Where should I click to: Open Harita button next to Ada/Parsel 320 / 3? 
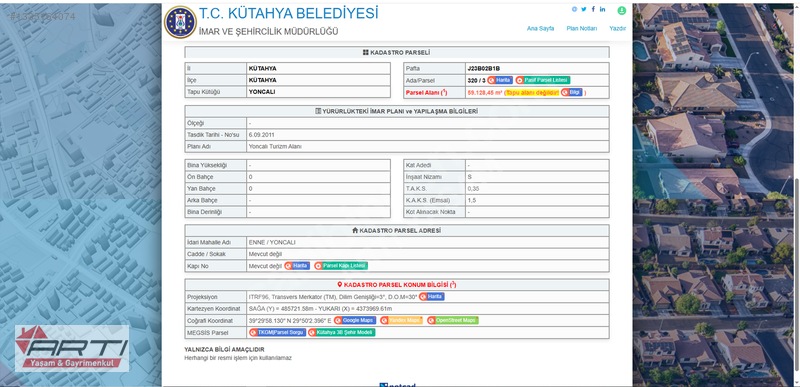pos(500,80)
